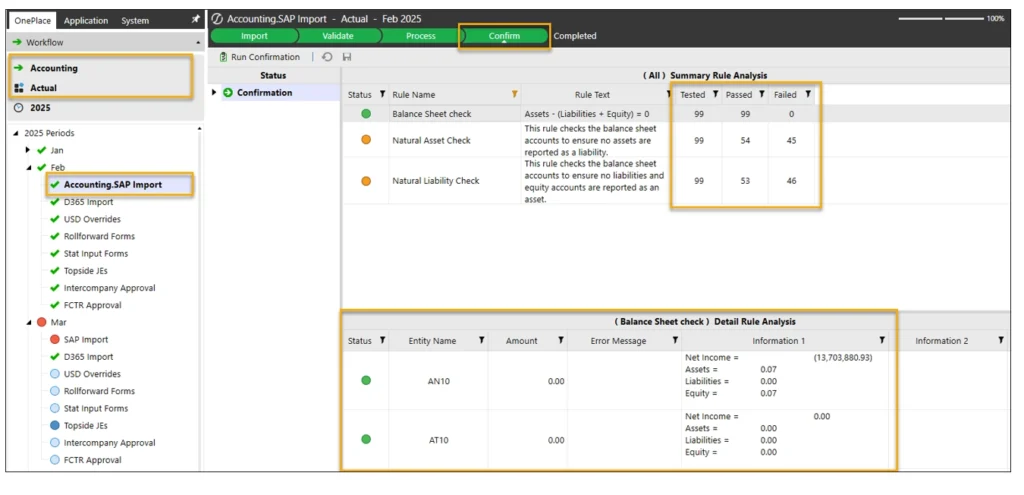Image resolution: width=1024 pixels, height=495 pixels.
Task: Collapse the Feb period node
Action: (x=28, y=167)
